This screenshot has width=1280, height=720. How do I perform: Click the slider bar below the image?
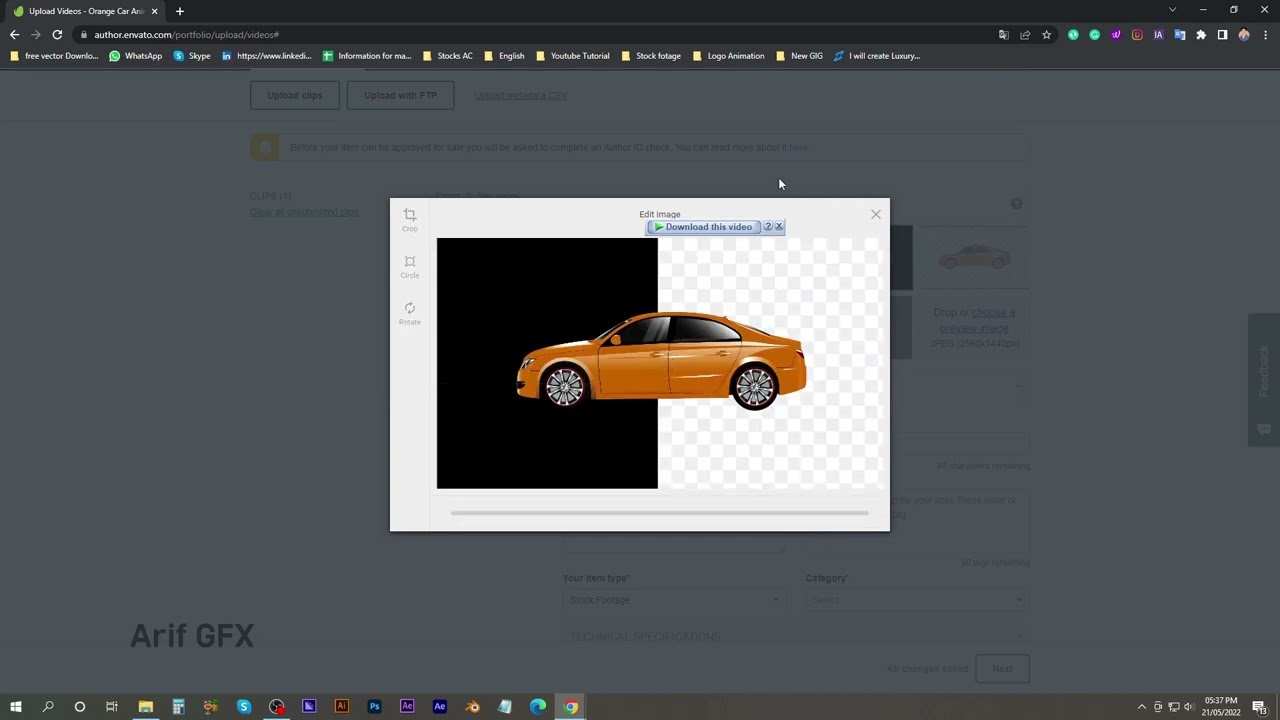tap(659, 513)
